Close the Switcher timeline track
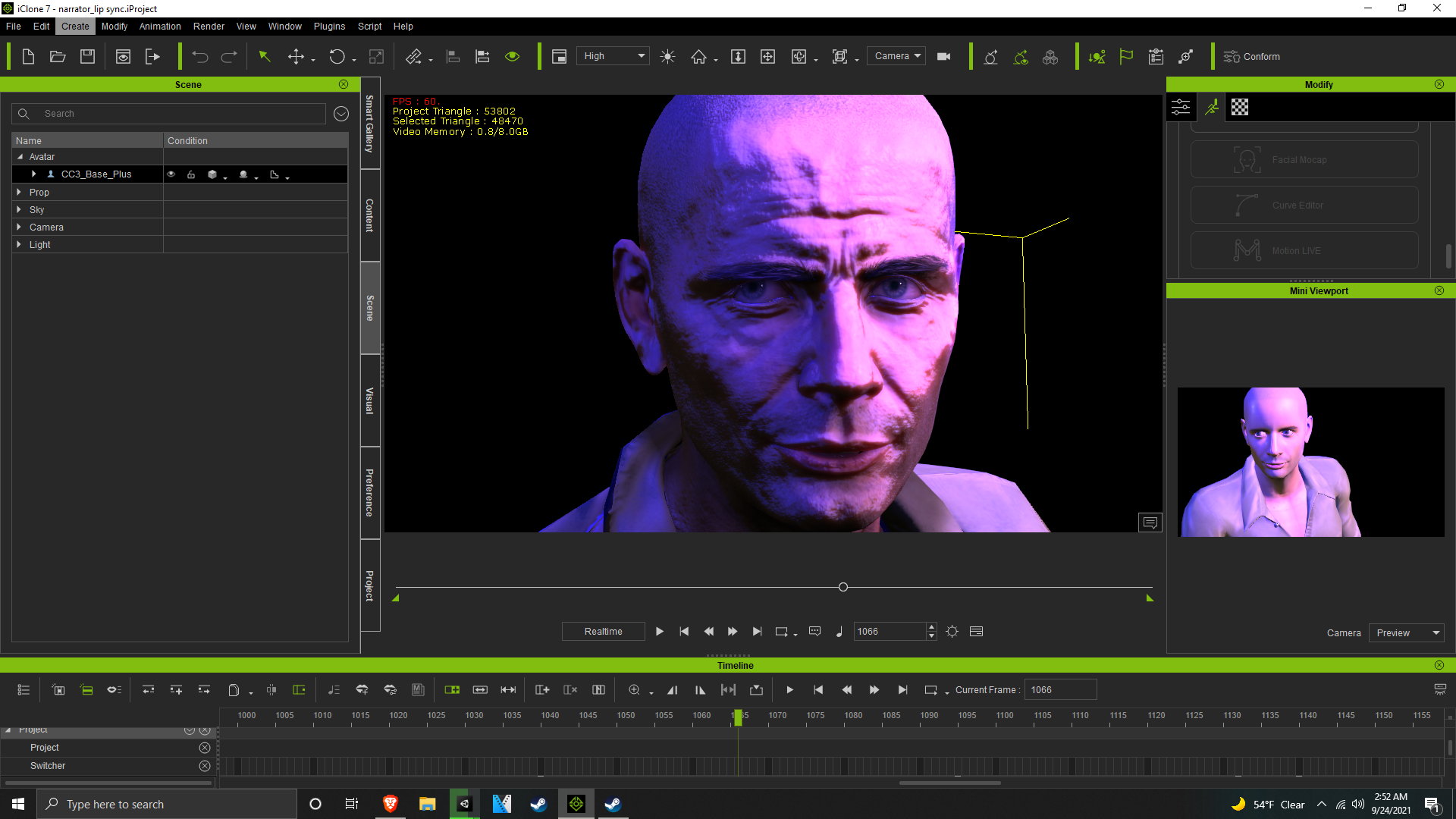Image resolution: width=1456 pixels, height=819 pixels. [x=205, y=766]
